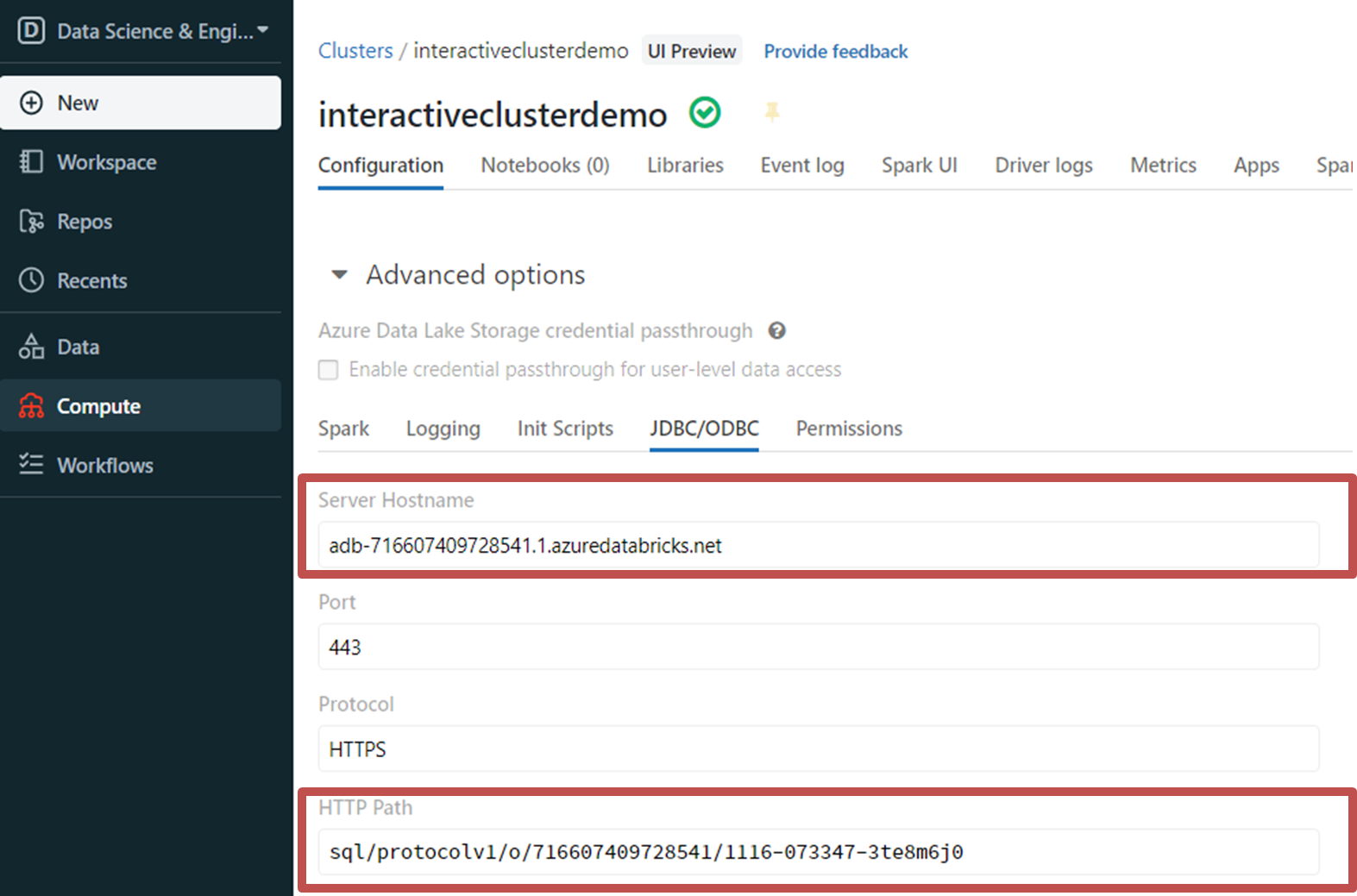Click the Server Hostname label
This screenshot has height=896, width=1357.
[x=396, y=500]
